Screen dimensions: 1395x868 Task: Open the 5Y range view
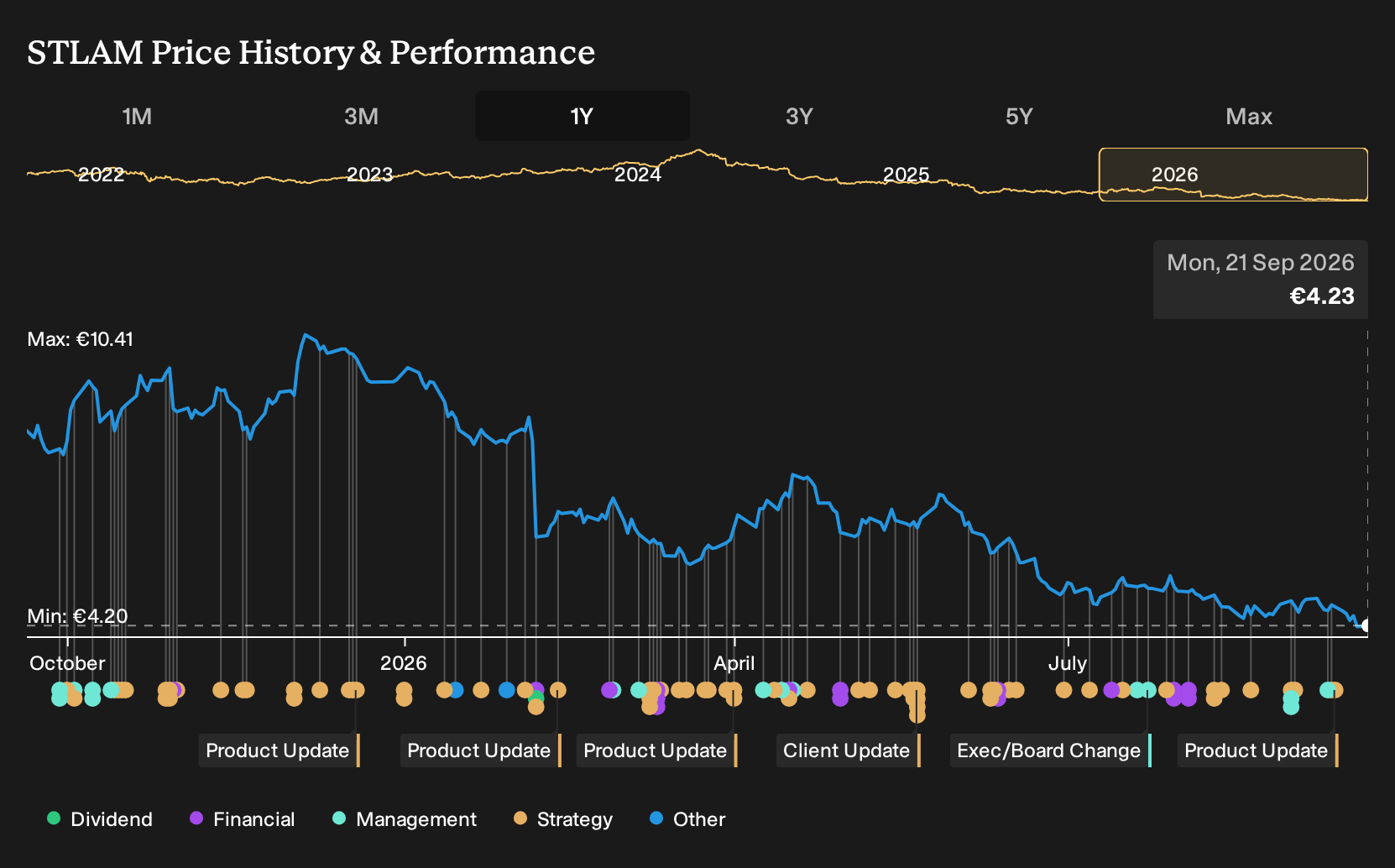(1019, 116)
